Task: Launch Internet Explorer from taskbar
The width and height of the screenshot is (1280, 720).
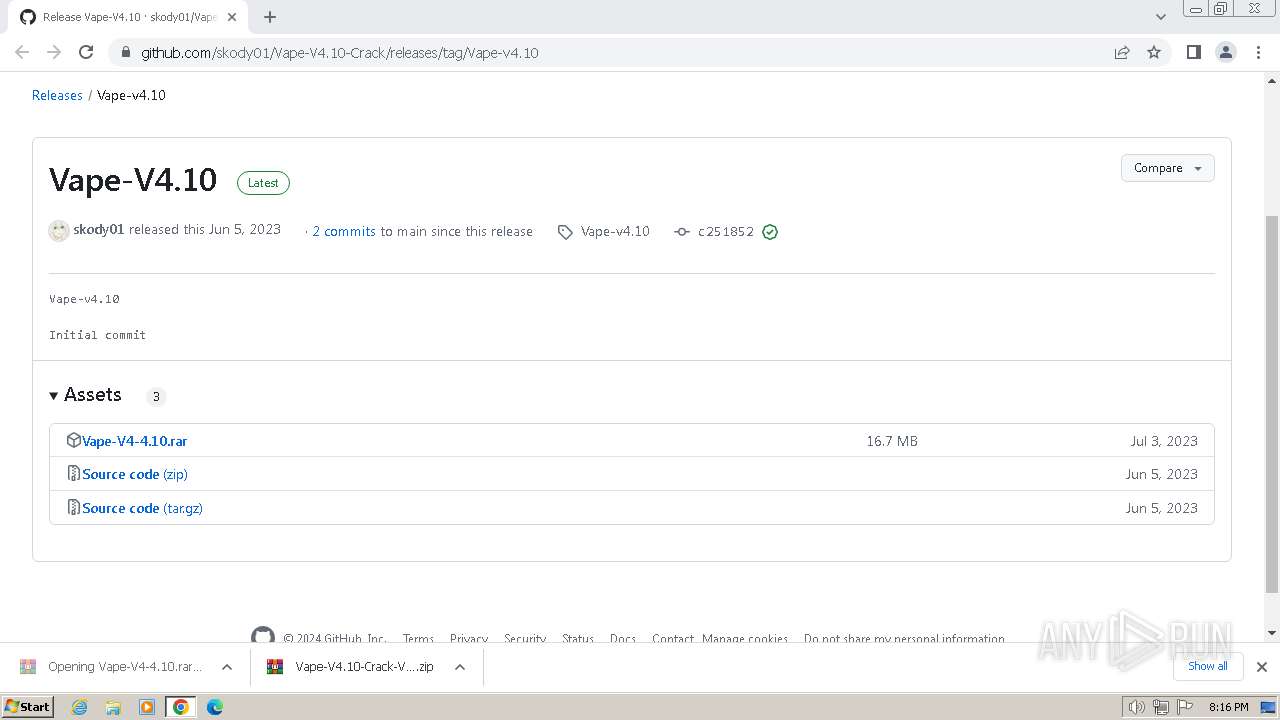Action: [x=80, y=707]
